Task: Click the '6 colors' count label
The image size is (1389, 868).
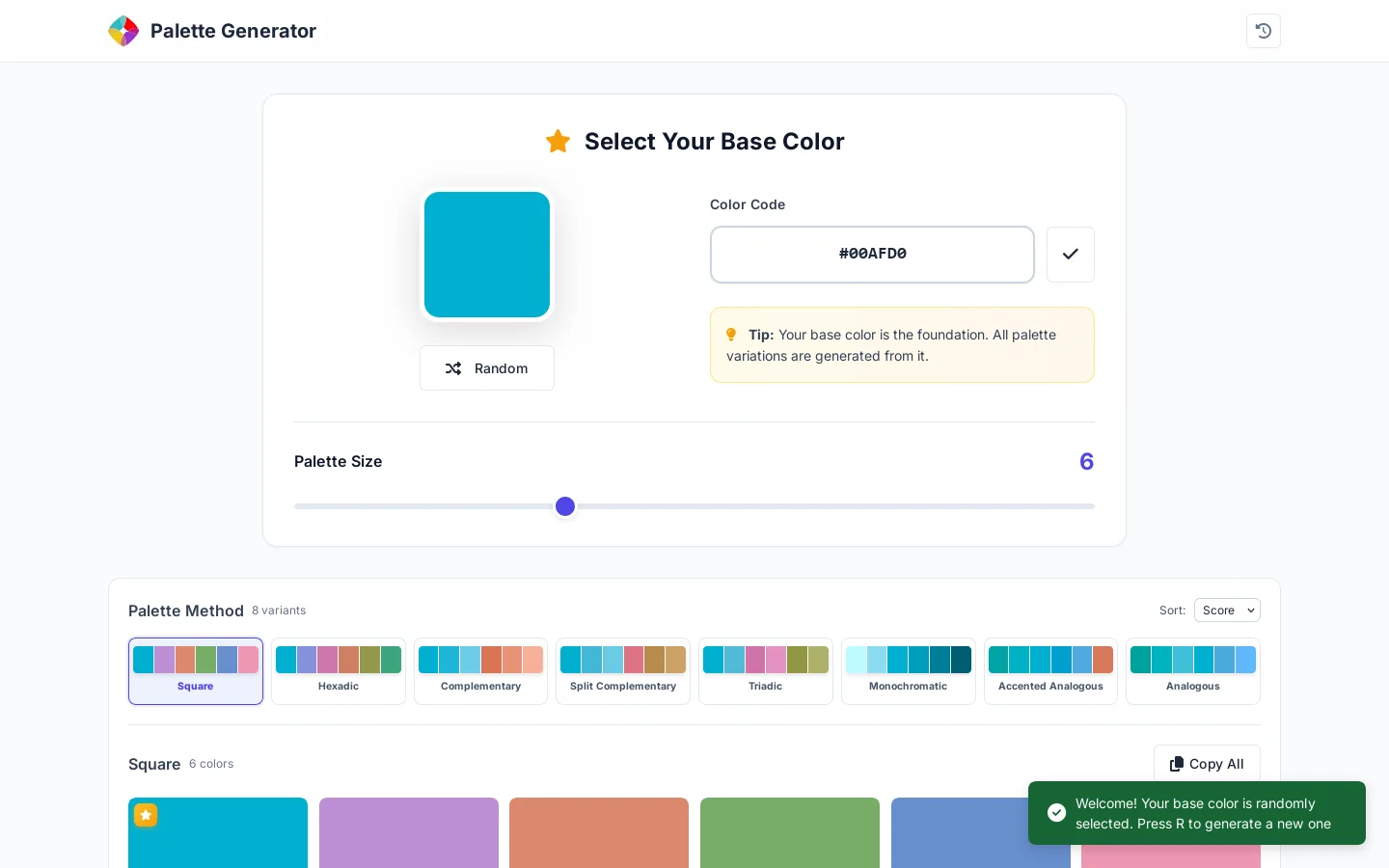Action: (x=211, y=764)
